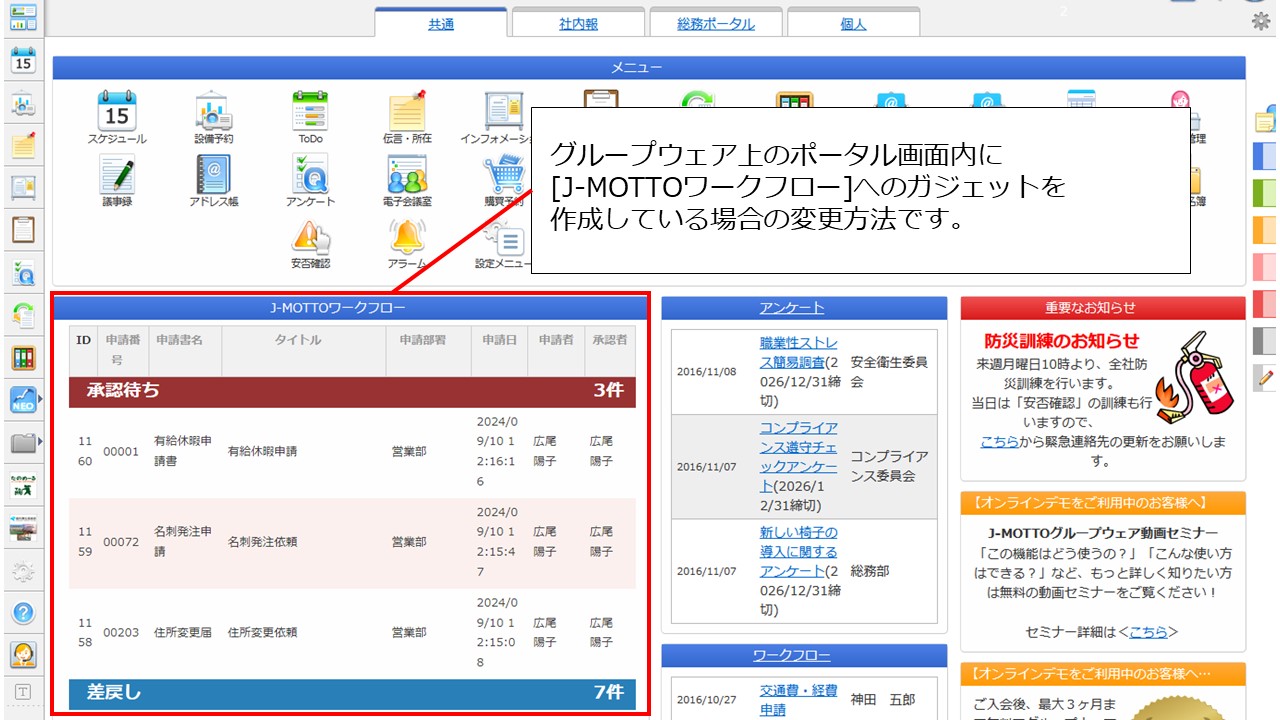Choose the blue color theme swatch

[x=1264, y=156]
